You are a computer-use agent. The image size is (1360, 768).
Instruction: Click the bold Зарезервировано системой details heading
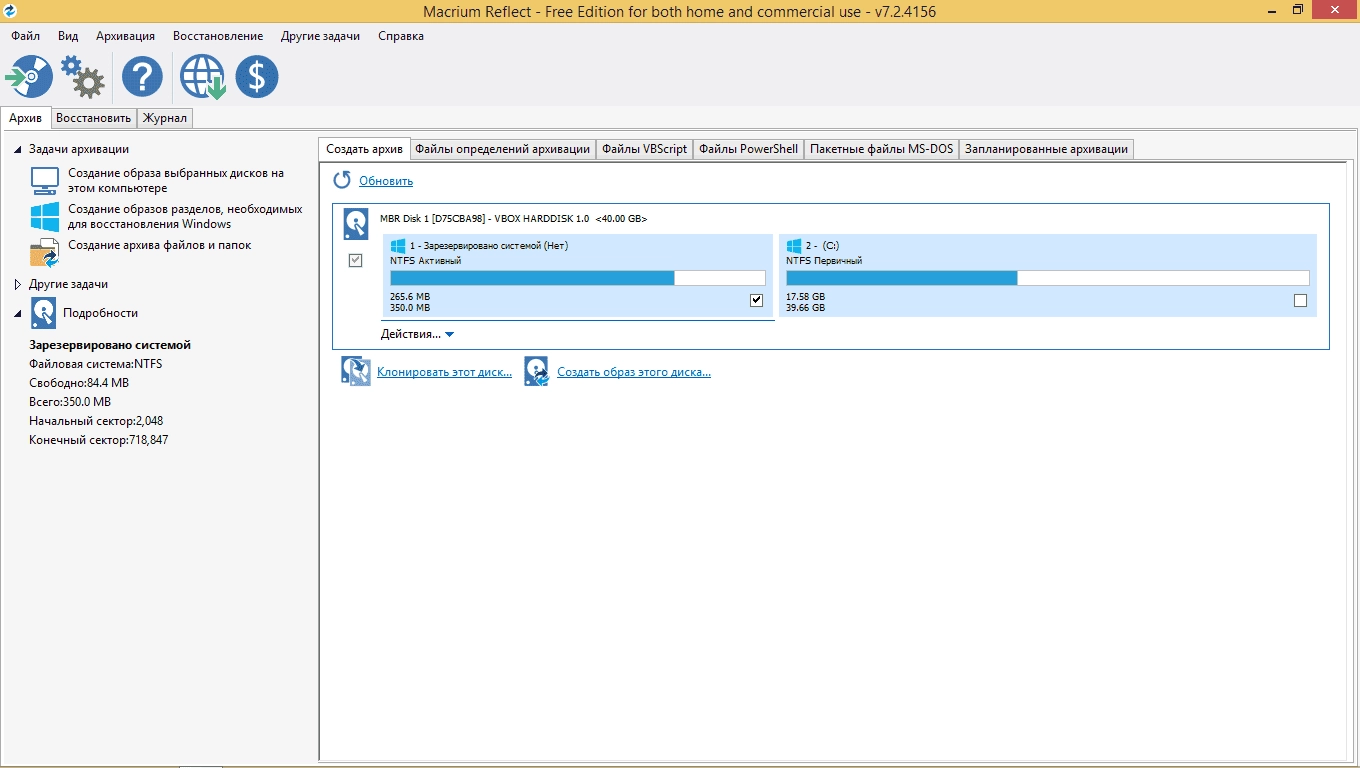110,345
